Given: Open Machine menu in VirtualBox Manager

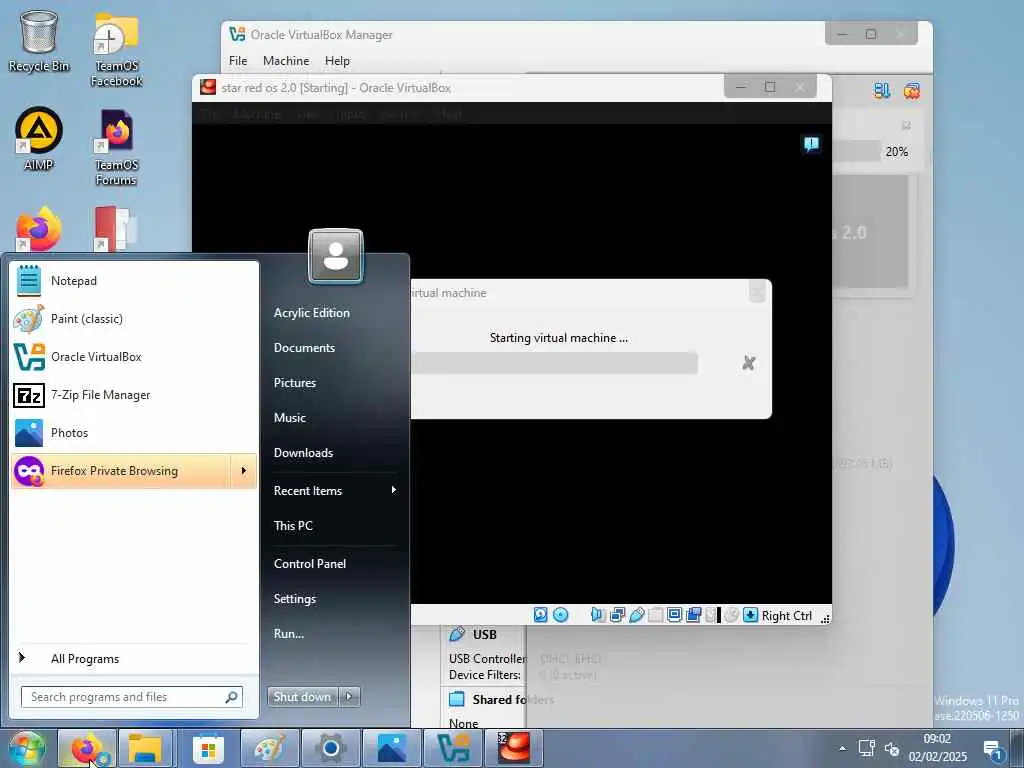Looking at the screenshot, I should coord(286,61).
